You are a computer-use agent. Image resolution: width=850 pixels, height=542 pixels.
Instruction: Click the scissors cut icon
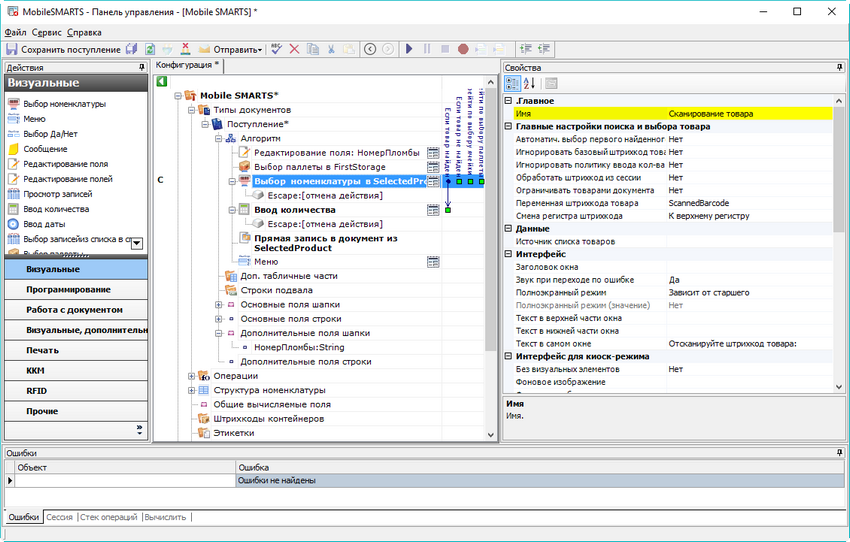click(x=331, y=49)
